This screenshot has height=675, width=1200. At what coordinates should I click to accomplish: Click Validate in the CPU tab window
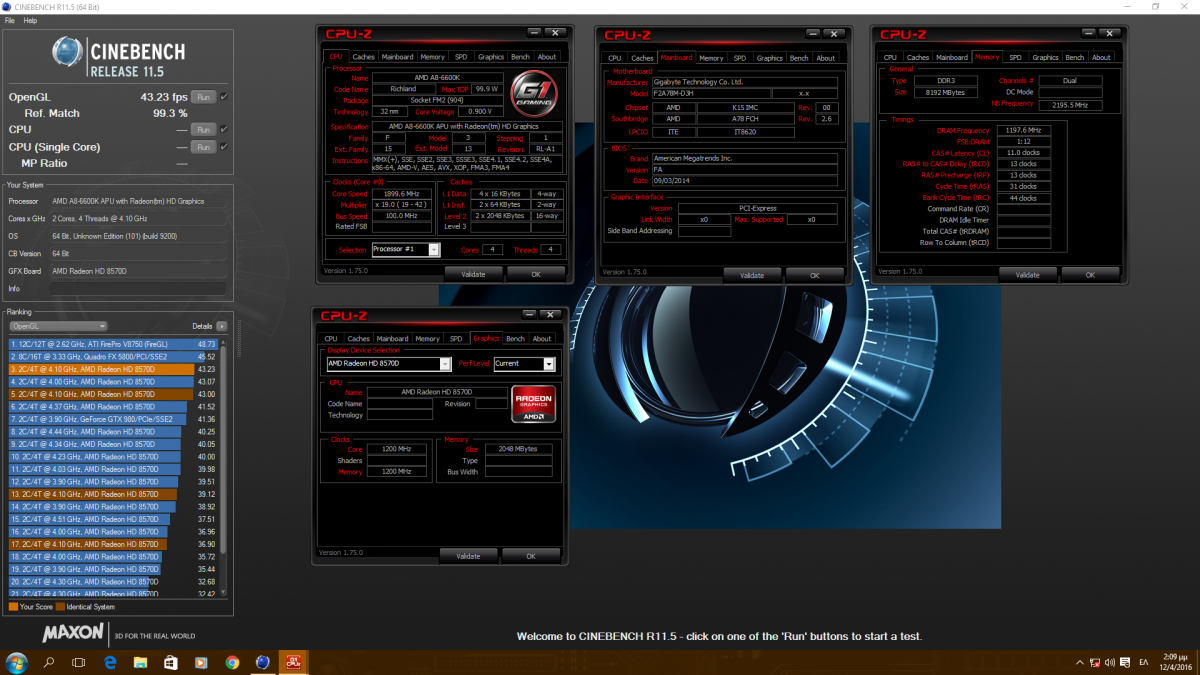click(x=473, y=273)
